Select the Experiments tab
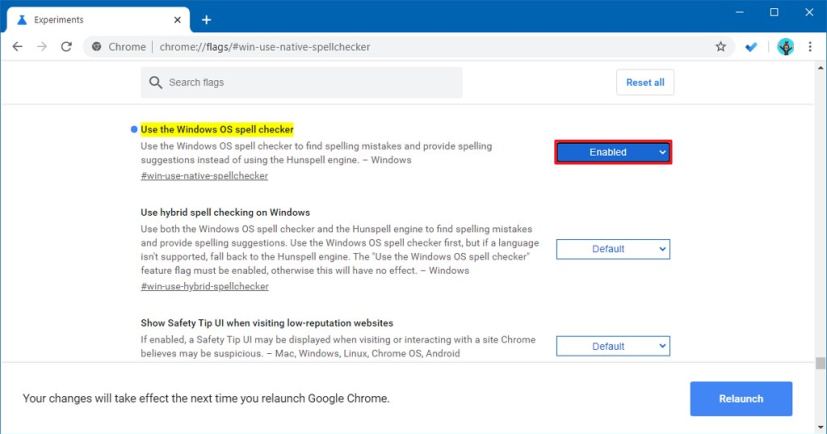The image size is (827, 434). 98,20
